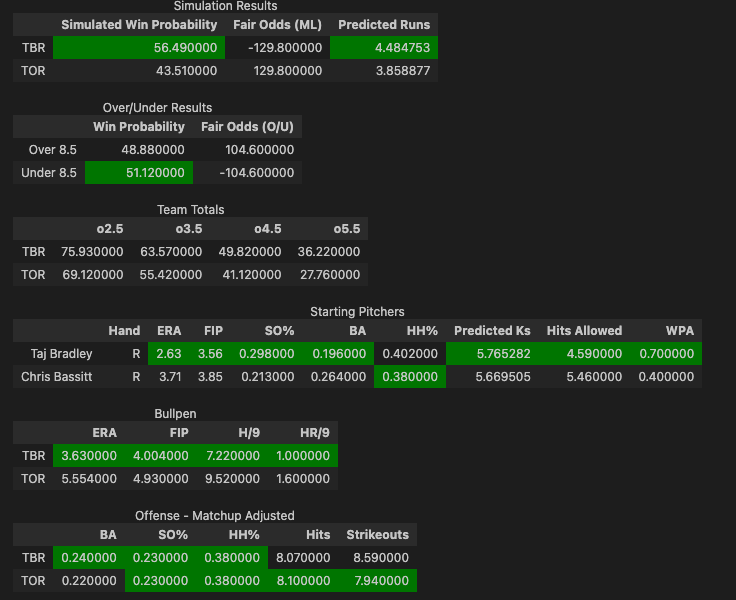Select Taj Bradley HH% value 0.402000
The height and width of the screenshot is (600, 736).
point(410,354)
